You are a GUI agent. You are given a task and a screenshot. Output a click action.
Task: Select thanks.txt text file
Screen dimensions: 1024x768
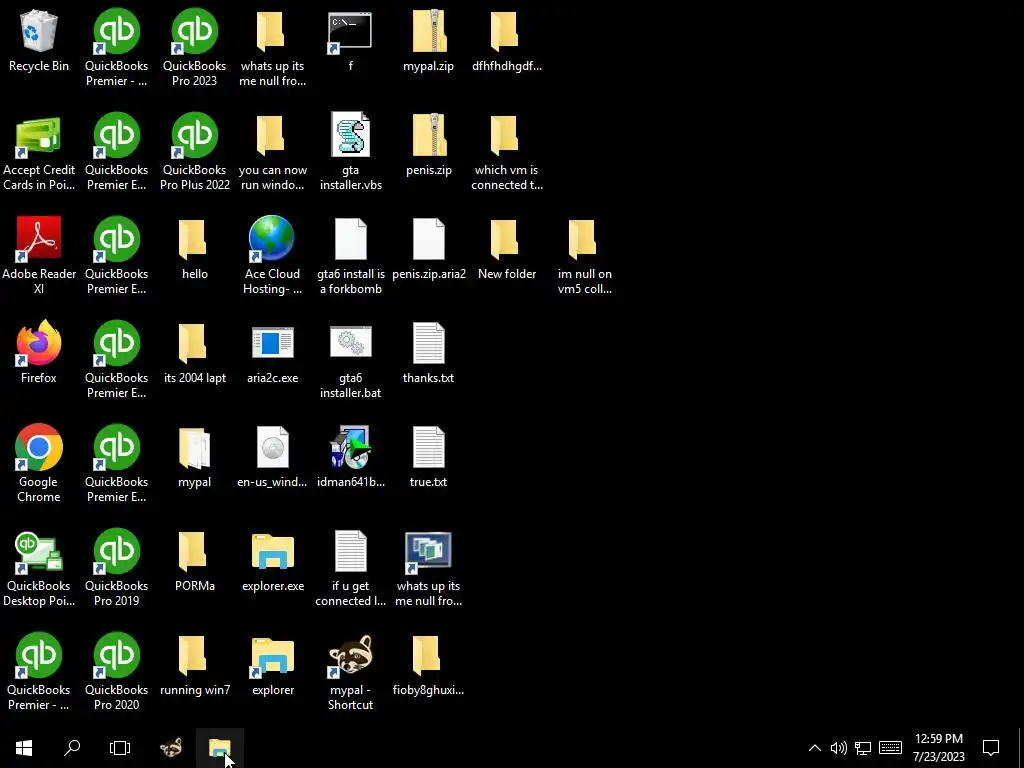428,352
